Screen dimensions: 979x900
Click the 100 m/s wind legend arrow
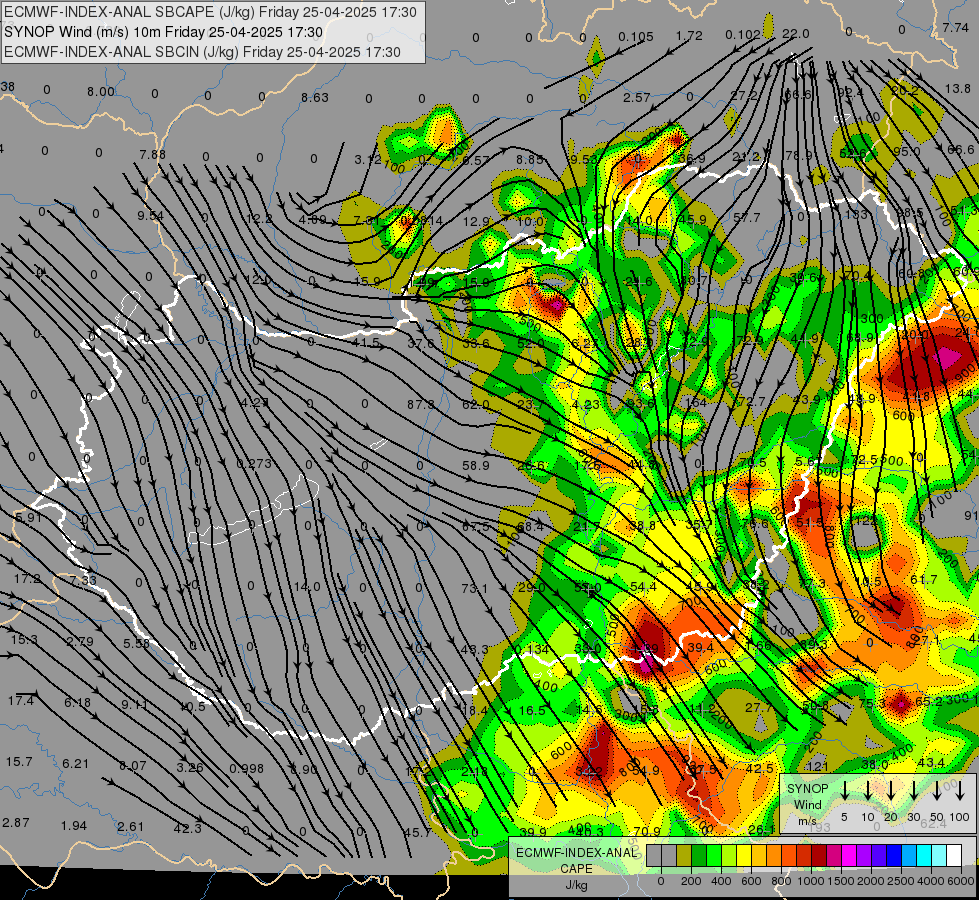tap(960, 790)
